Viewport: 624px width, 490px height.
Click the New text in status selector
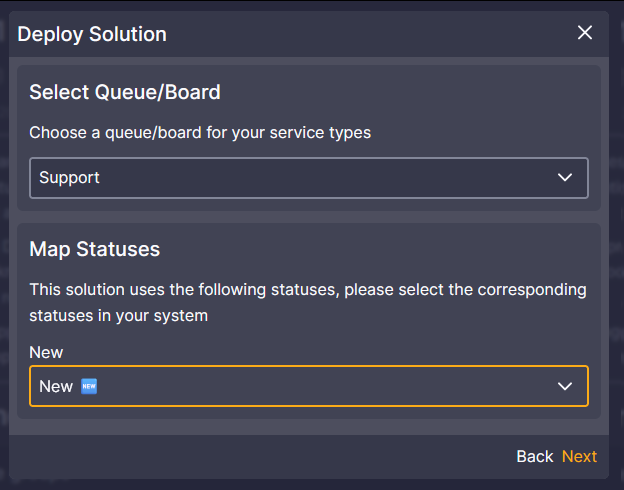pyautogui.click(x=56, y=386)
